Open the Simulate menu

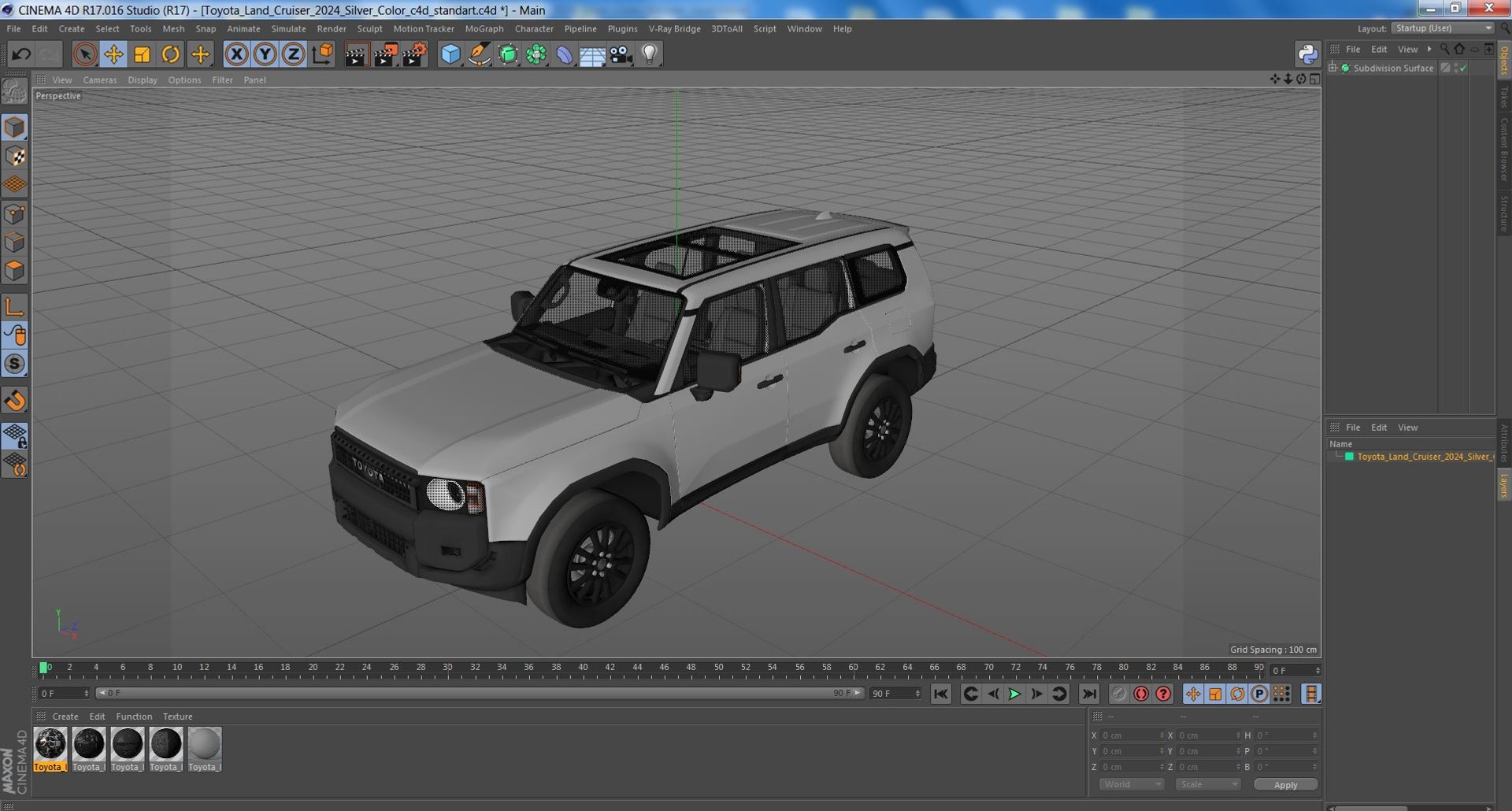tap(288, 29)
